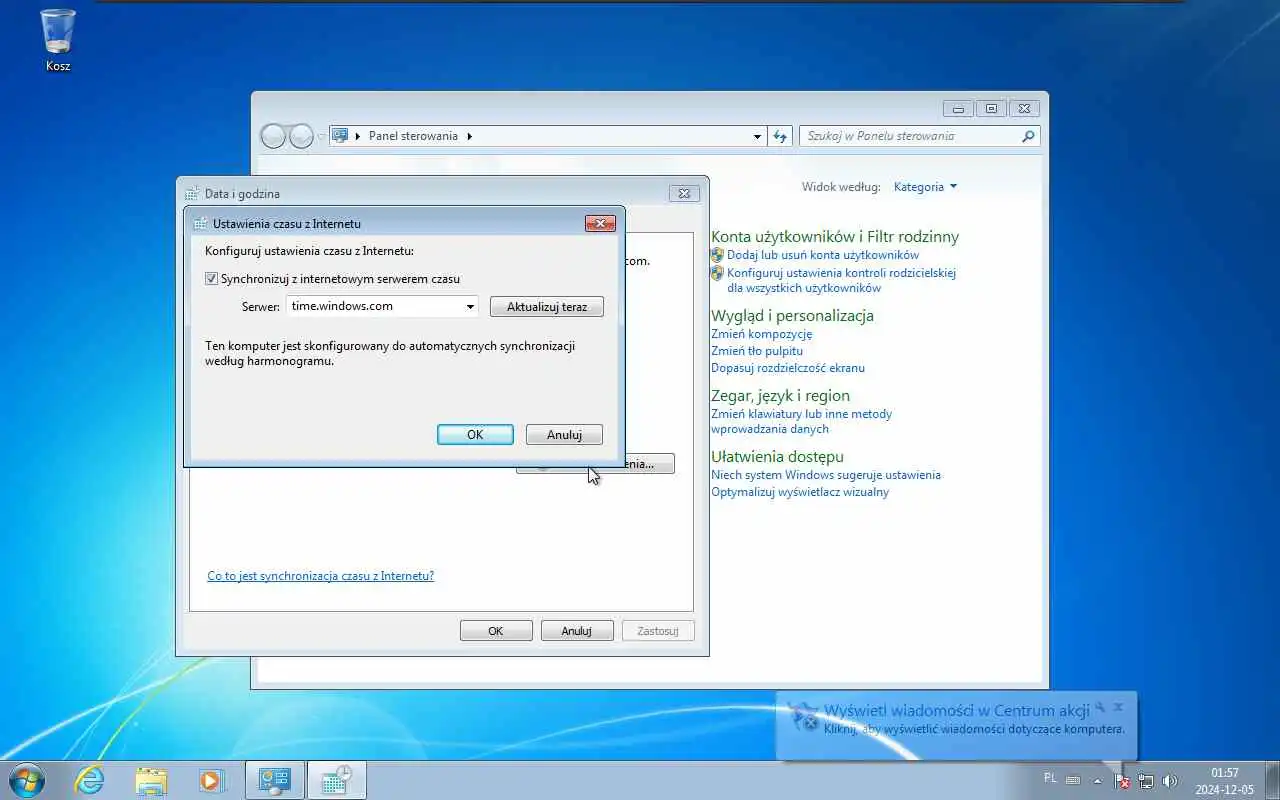The width and height of the screenshot is (1280, 800).
Task: Click OK in Data i godzina dialog
Action: pyautogui.click(x=496, y=631)
